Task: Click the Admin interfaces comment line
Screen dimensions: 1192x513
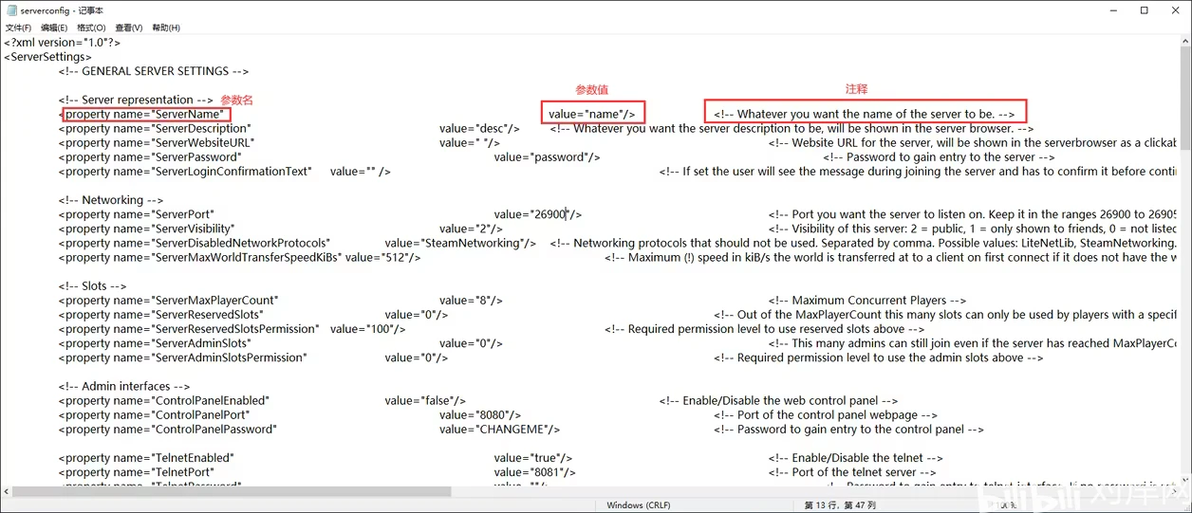Action: [125, 386]
